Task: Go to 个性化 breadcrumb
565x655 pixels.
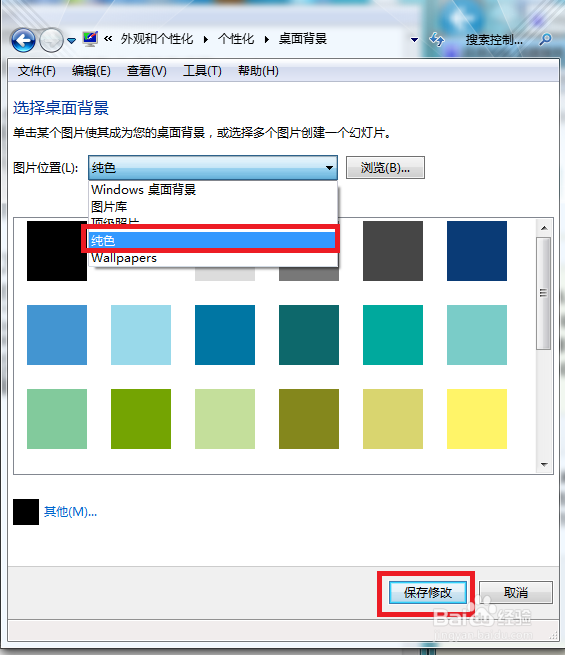Action: point(236,39)
